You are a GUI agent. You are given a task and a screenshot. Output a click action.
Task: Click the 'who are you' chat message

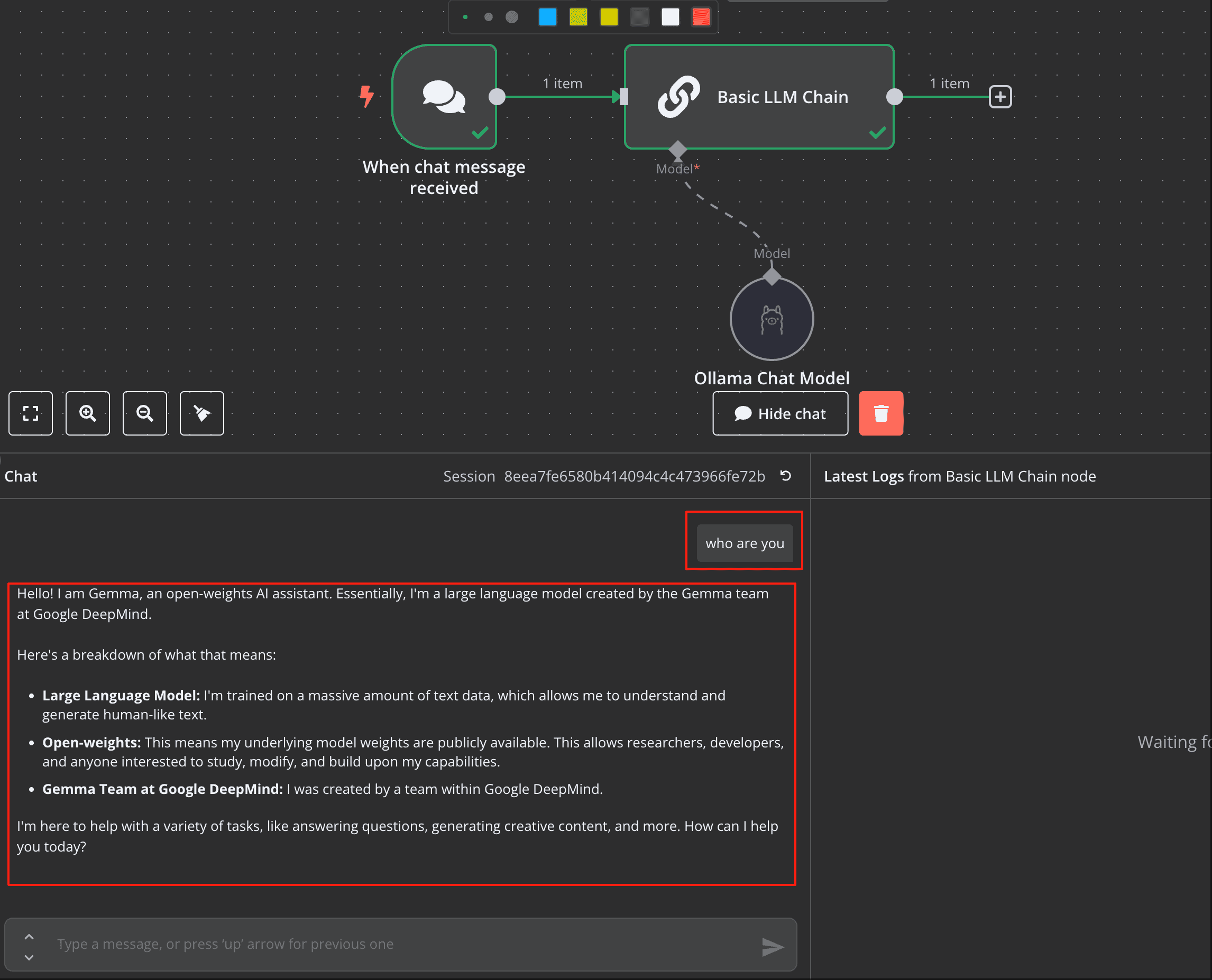[x=745, y=543]
